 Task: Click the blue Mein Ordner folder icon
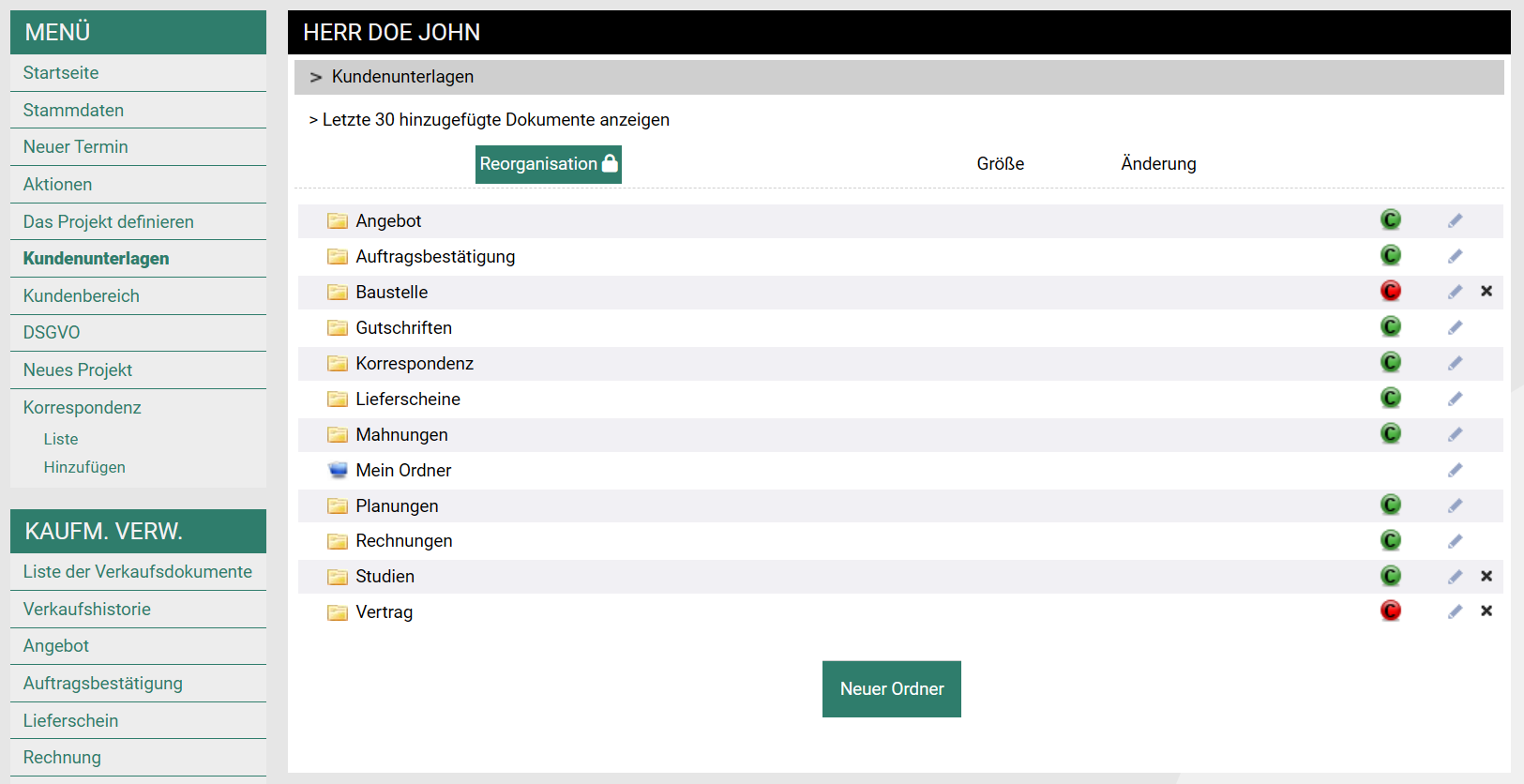click(338, 470)
